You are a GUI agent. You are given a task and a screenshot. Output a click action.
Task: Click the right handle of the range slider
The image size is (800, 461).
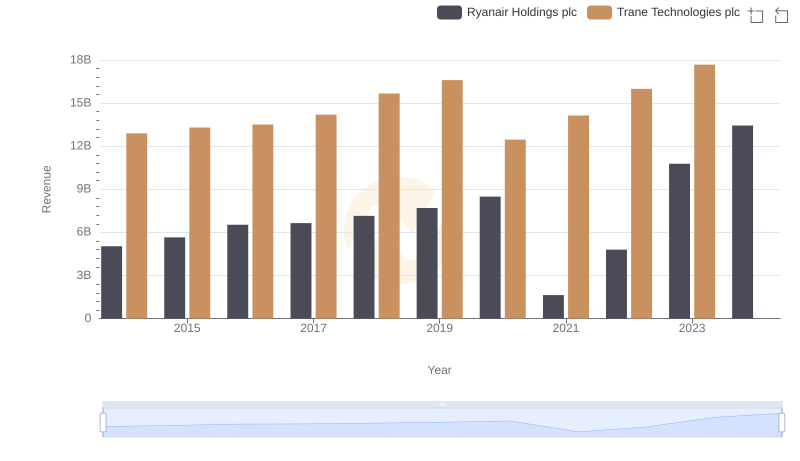pyautogui.click(x=781, y=422)
